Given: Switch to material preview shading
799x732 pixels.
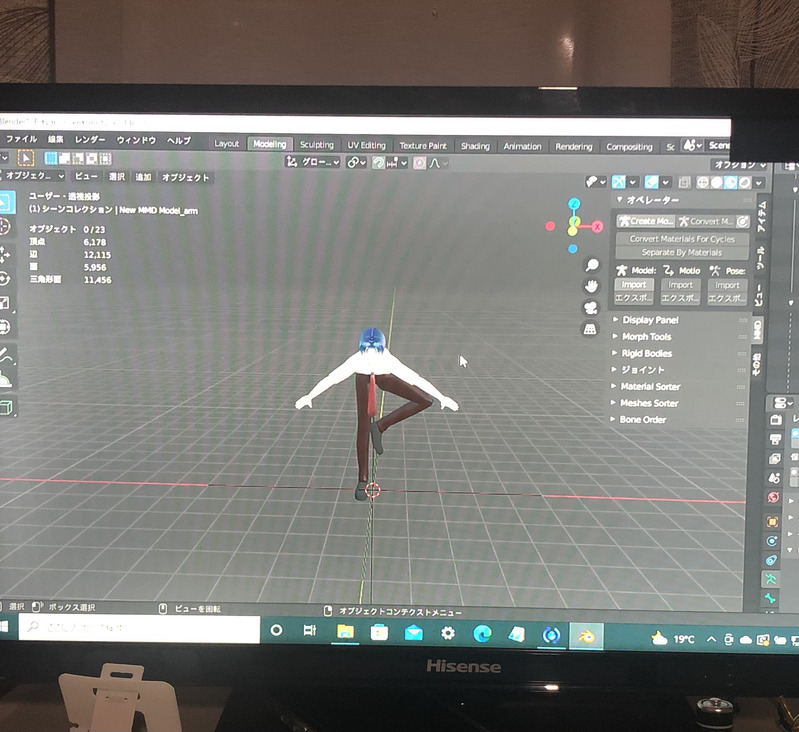Looking at the screenshot, I should pos(730,182).
